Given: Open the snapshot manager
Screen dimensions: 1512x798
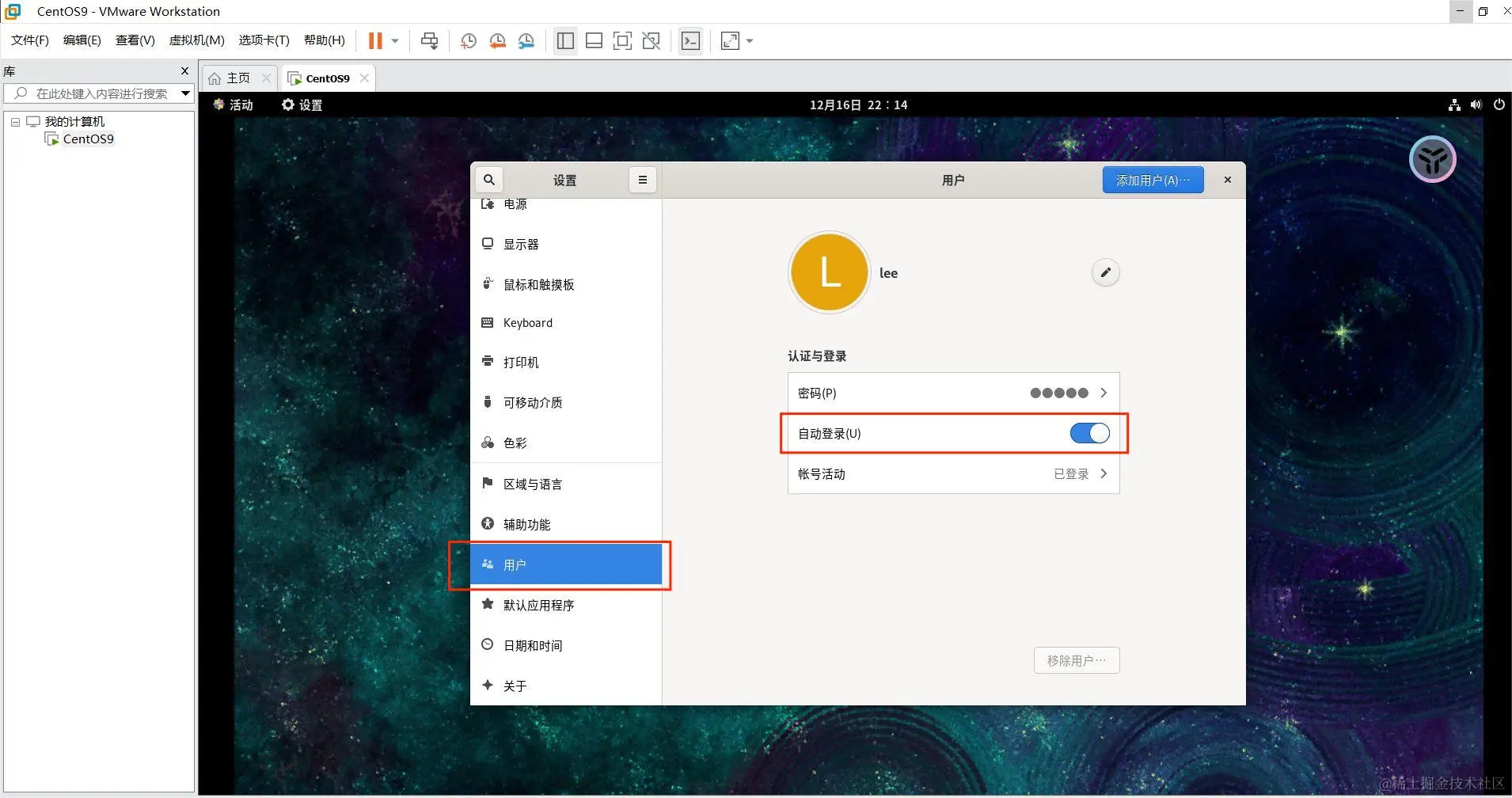Looking at the screenshot, I should 526,40.
